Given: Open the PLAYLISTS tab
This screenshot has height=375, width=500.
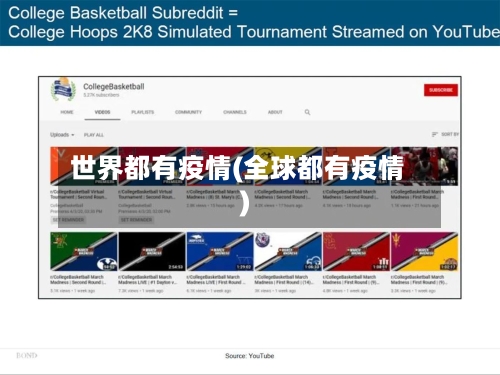Looking at the screenshot, I should click(143, 112).
